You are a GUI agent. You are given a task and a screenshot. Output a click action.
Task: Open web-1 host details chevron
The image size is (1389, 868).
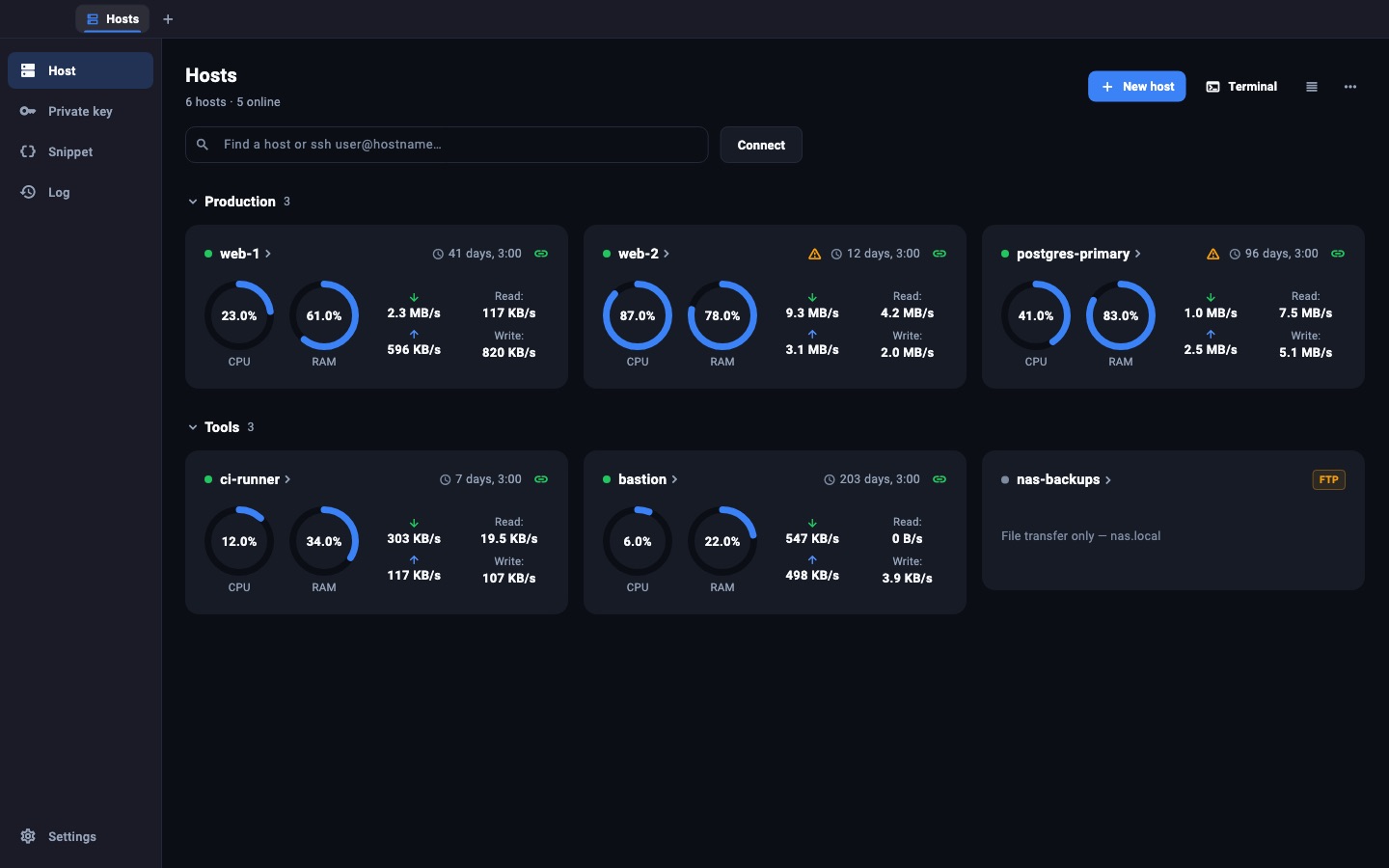click(x=268, y=254)
